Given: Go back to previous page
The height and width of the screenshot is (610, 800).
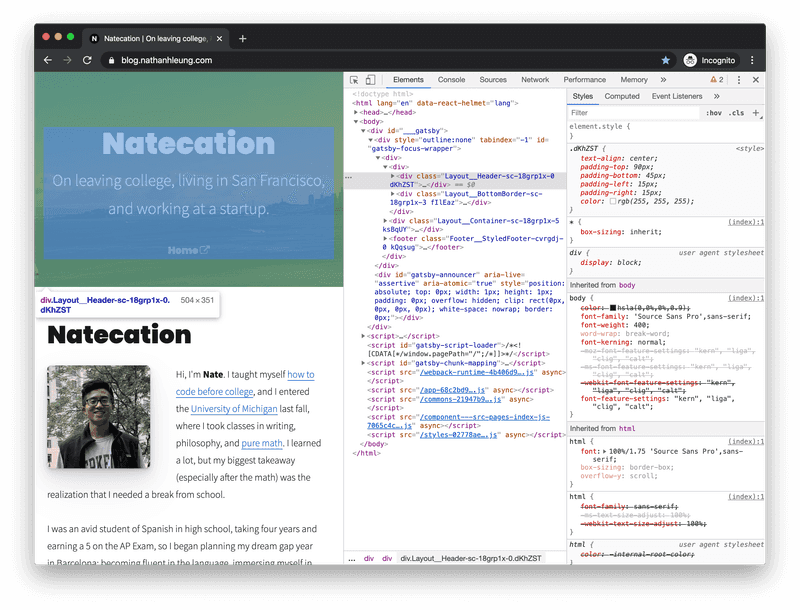Looking at the screenshot, I should tap(47, 60).
